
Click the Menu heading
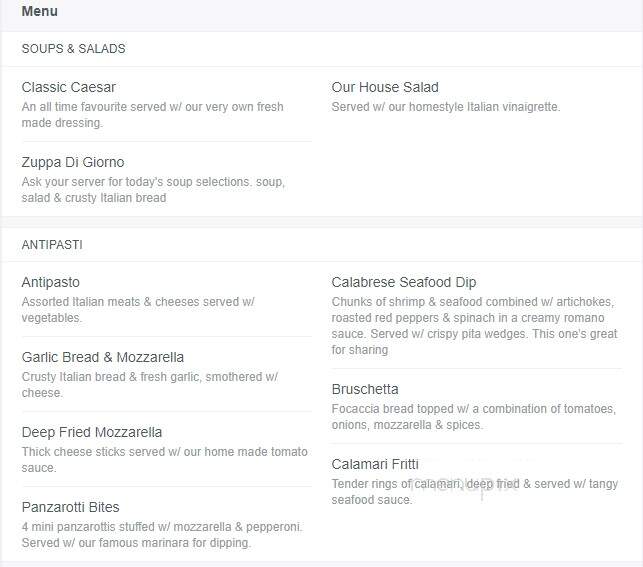click(x=39, y=11)
